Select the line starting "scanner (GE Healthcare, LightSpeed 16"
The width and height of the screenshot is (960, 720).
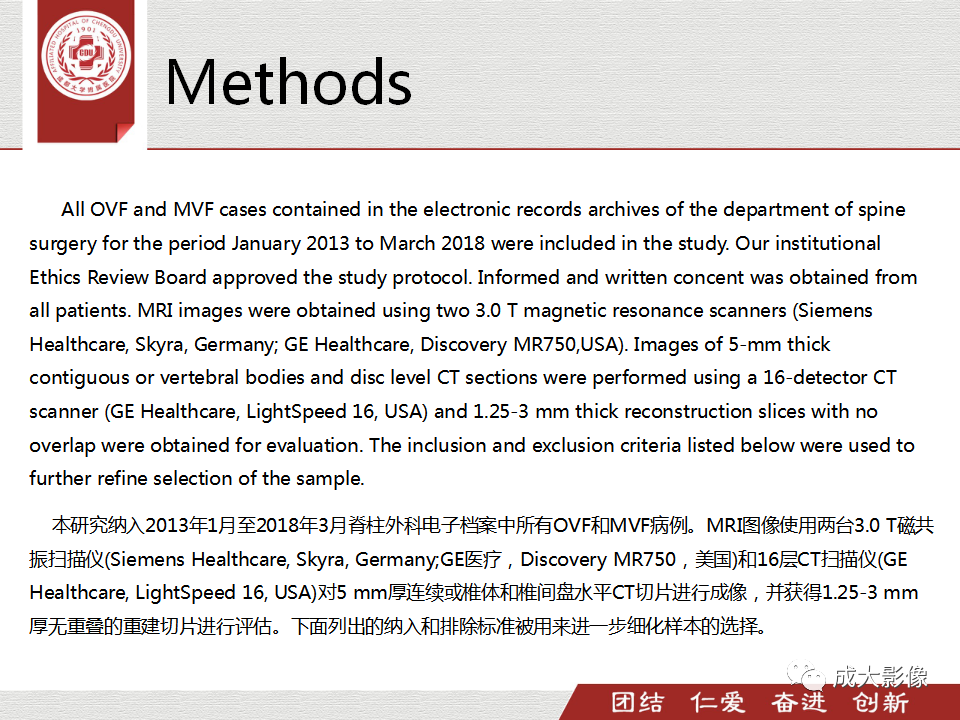(x=454, y=412)
